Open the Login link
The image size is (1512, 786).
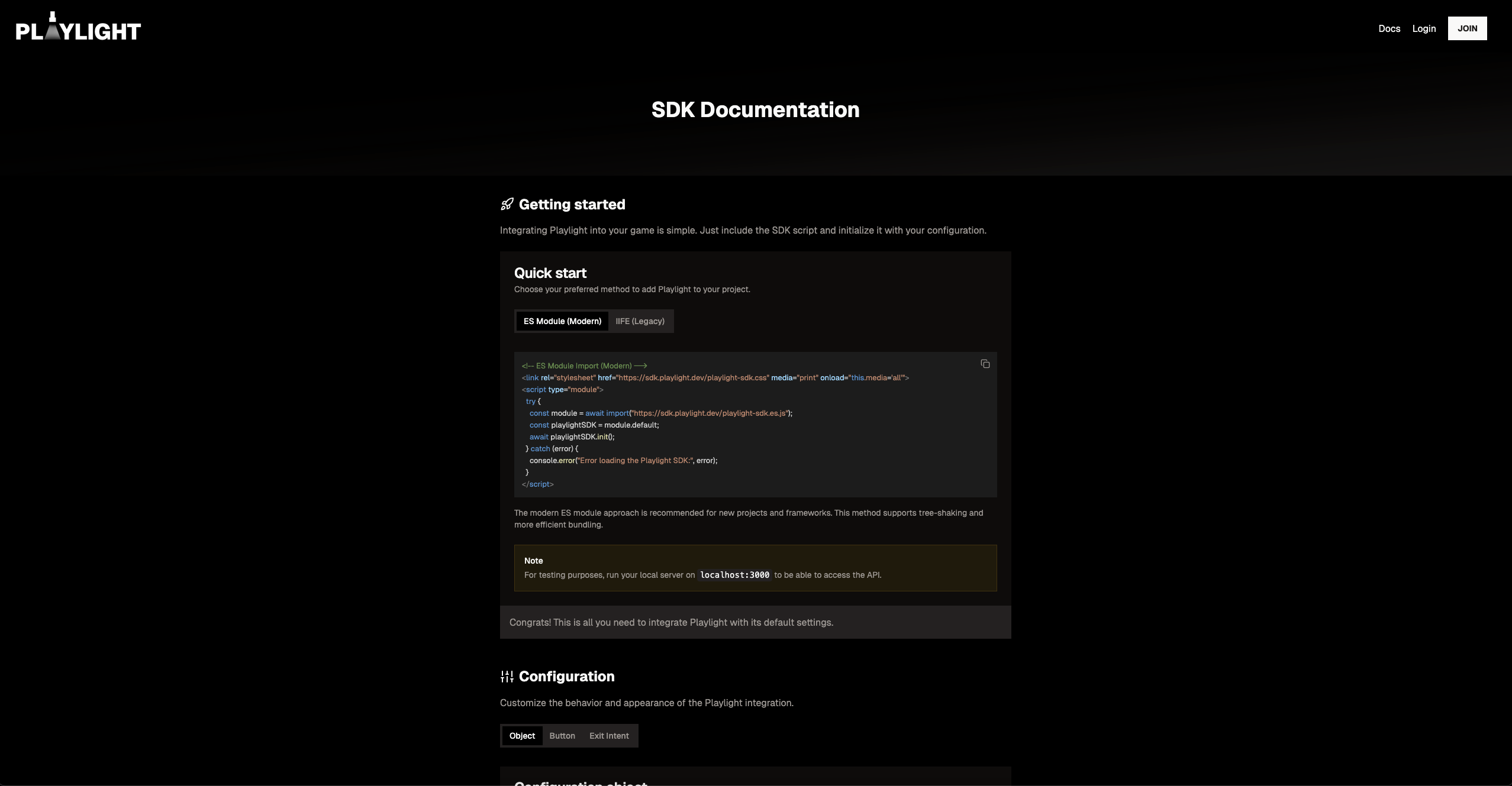tap(1424, 28)
